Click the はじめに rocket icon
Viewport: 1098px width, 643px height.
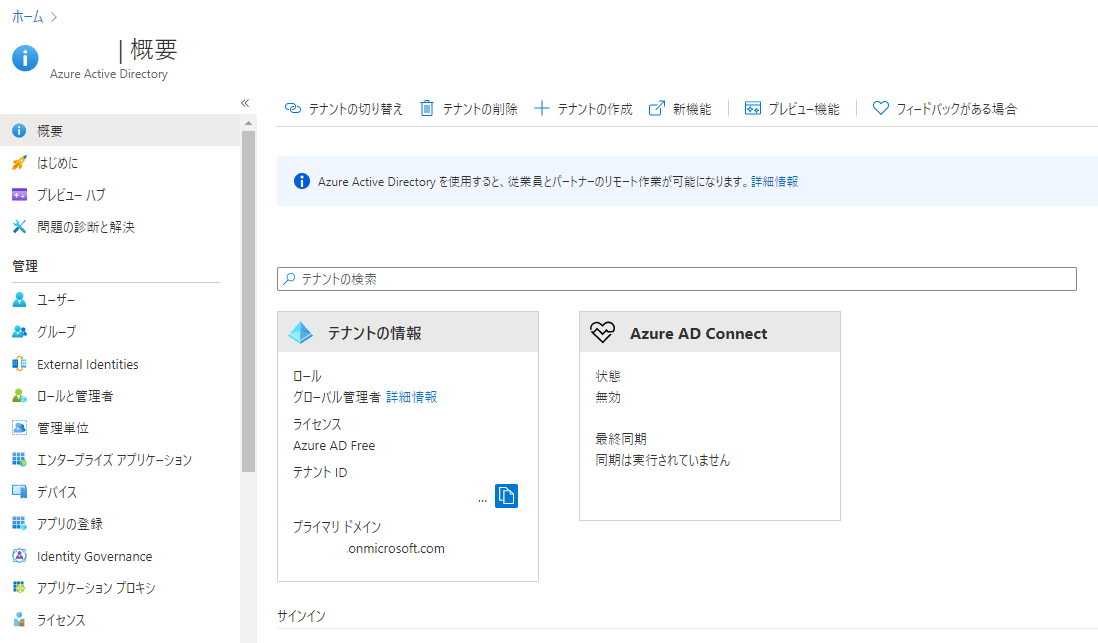19,163
